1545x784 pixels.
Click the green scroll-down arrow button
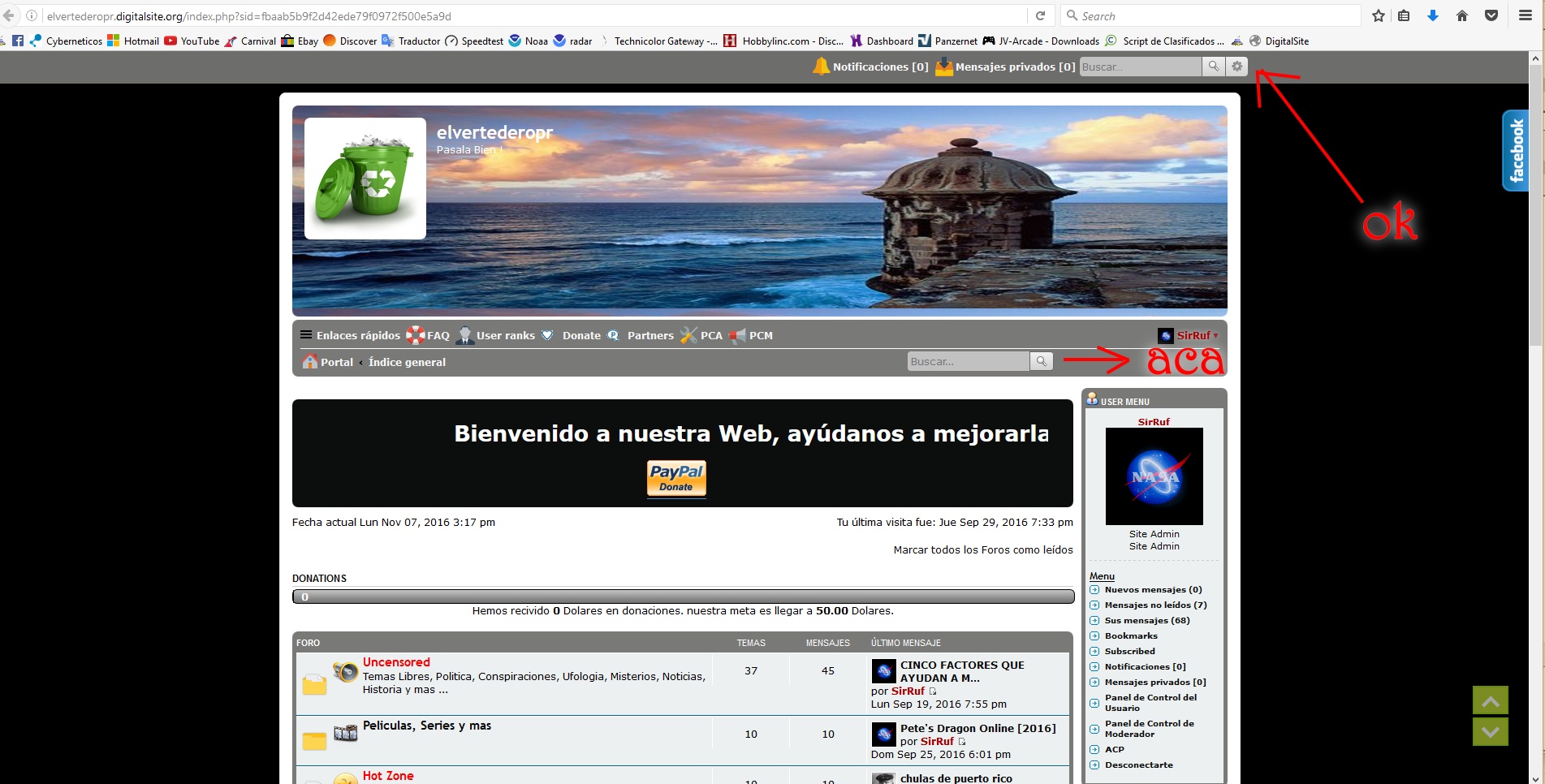(1490, 731)
